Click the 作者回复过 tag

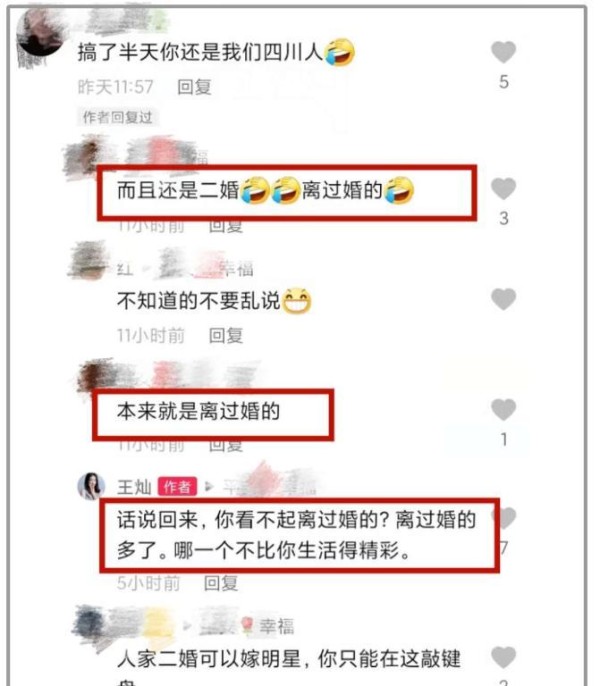point(117,117)
